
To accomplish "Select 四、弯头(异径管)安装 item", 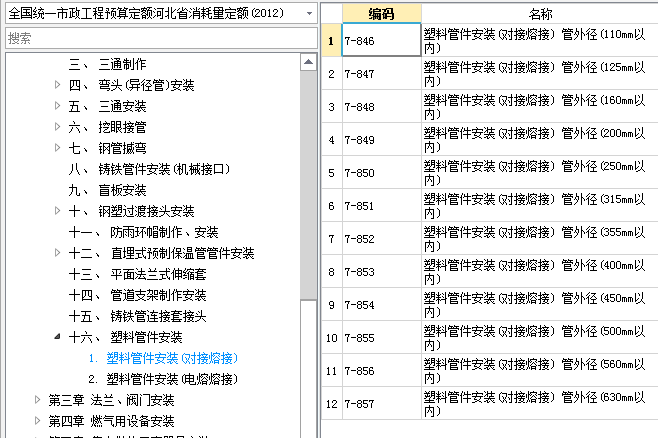I will 131,85.
